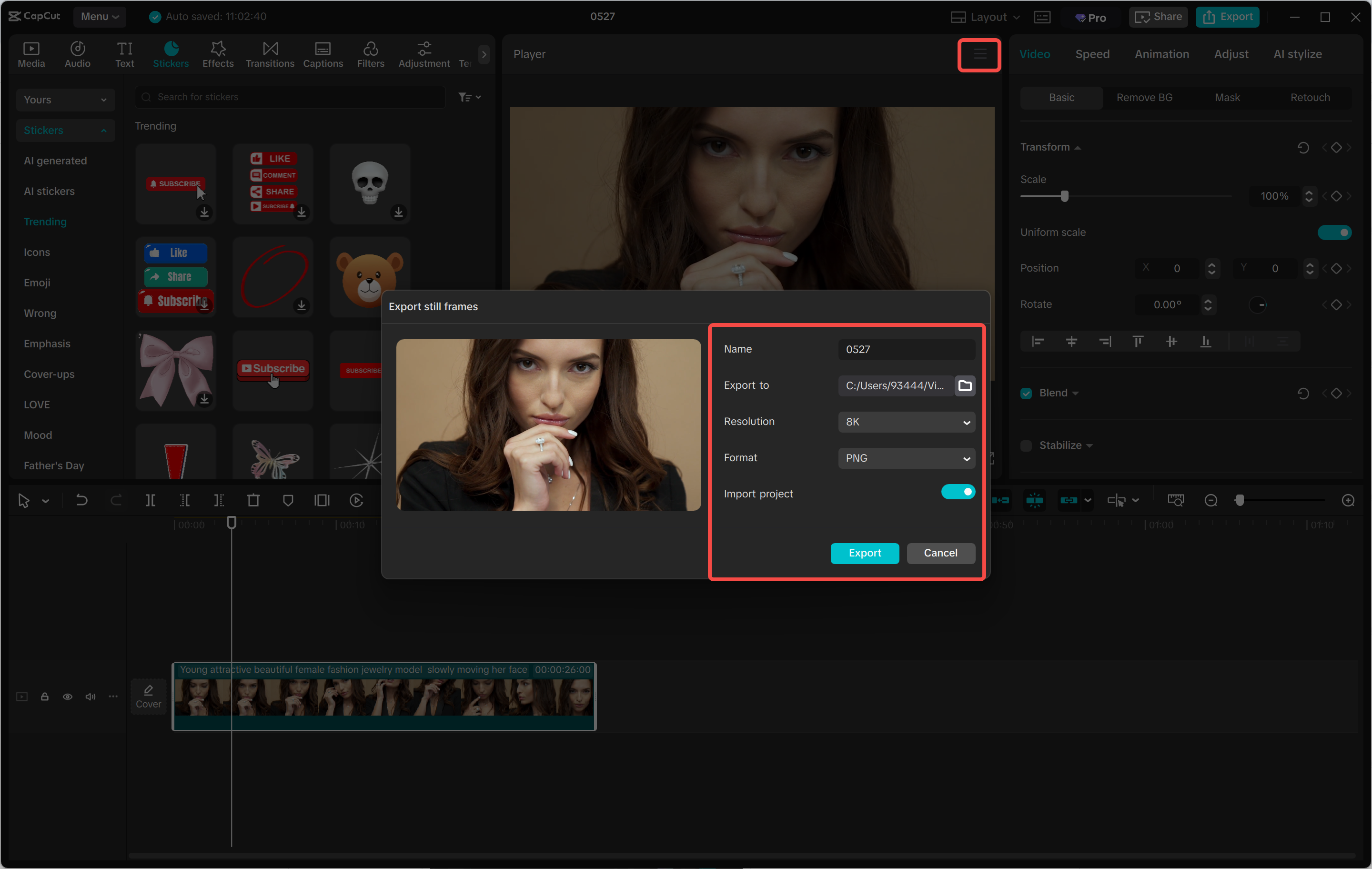Open the Effects panel
This screenshot has width=1372, height=869.
(218, 54)
